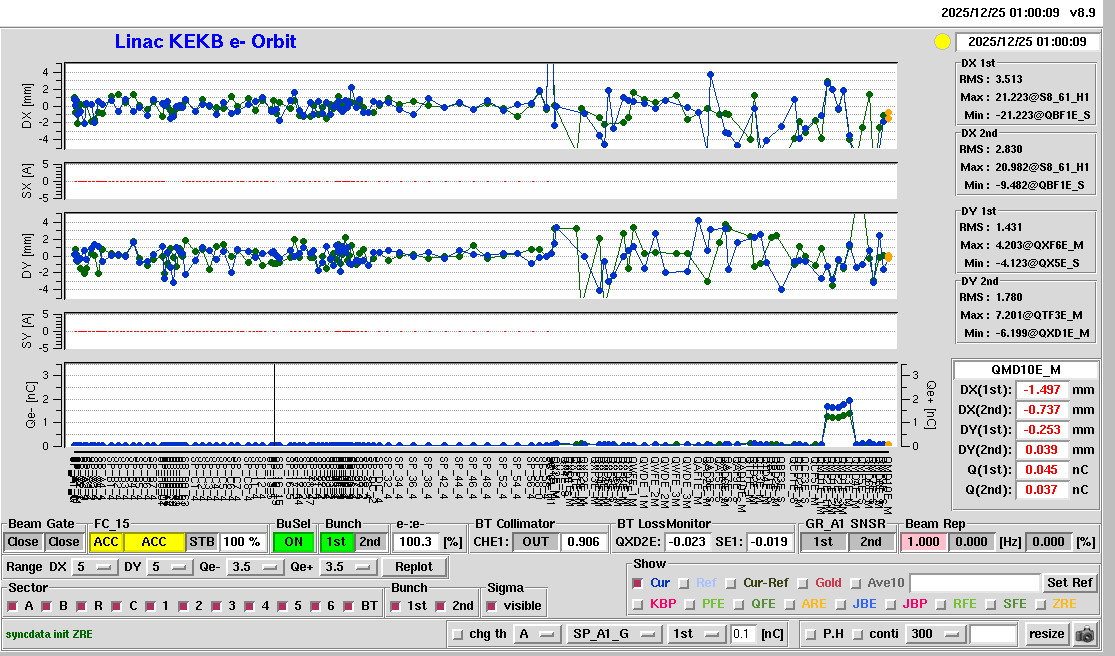Click the yellow status indicator circle
1115x656 pixels.
pyautogui.click(x=941, y=42)
